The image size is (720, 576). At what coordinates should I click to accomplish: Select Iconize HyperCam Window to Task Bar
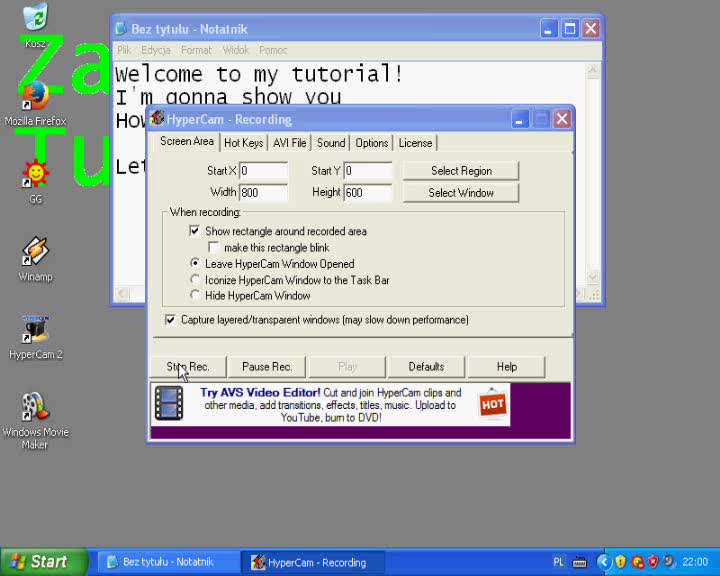coord(195,279)
